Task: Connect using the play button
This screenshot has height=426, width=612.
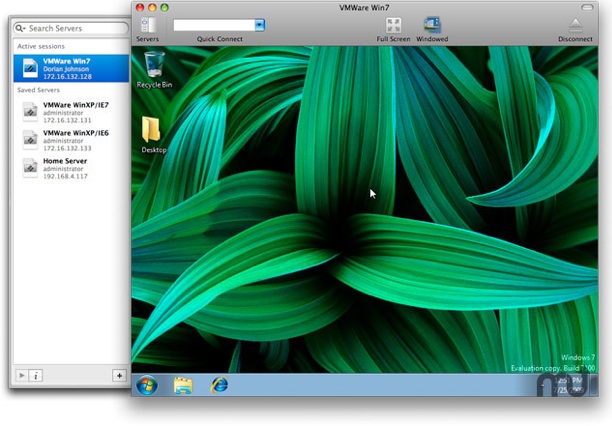Action: pyautogui.click(x=21, y=376)
